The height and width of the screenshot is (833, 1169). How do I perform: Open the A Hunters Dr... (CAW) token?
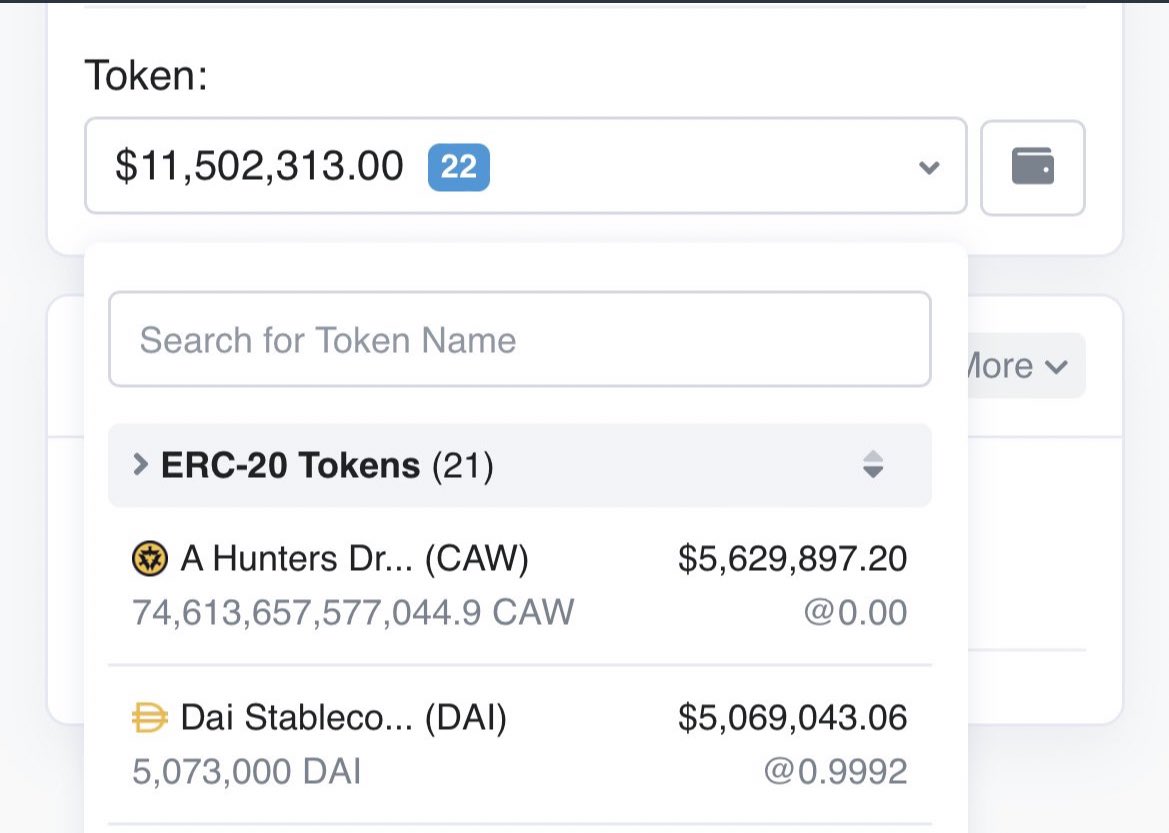355,559
